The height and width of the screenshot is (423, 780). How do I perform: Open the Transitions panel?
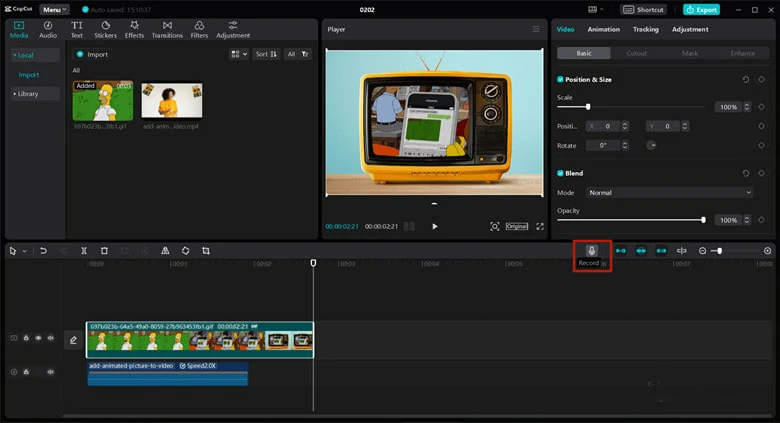(x=167, y=30)
